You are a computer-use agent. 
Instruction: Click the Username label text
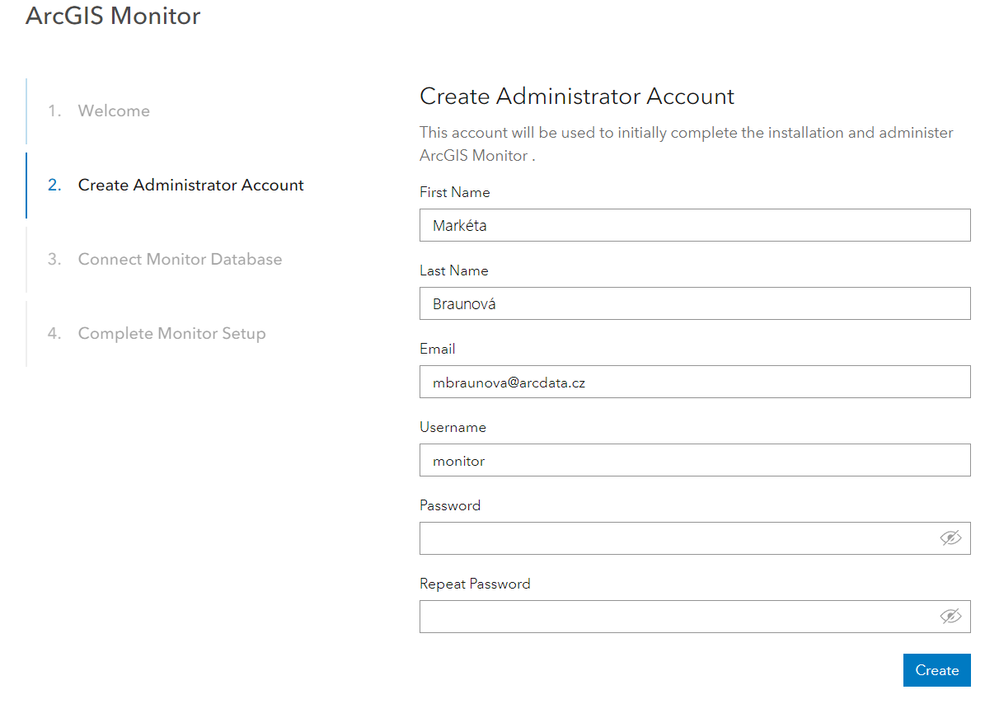[453, 427]
